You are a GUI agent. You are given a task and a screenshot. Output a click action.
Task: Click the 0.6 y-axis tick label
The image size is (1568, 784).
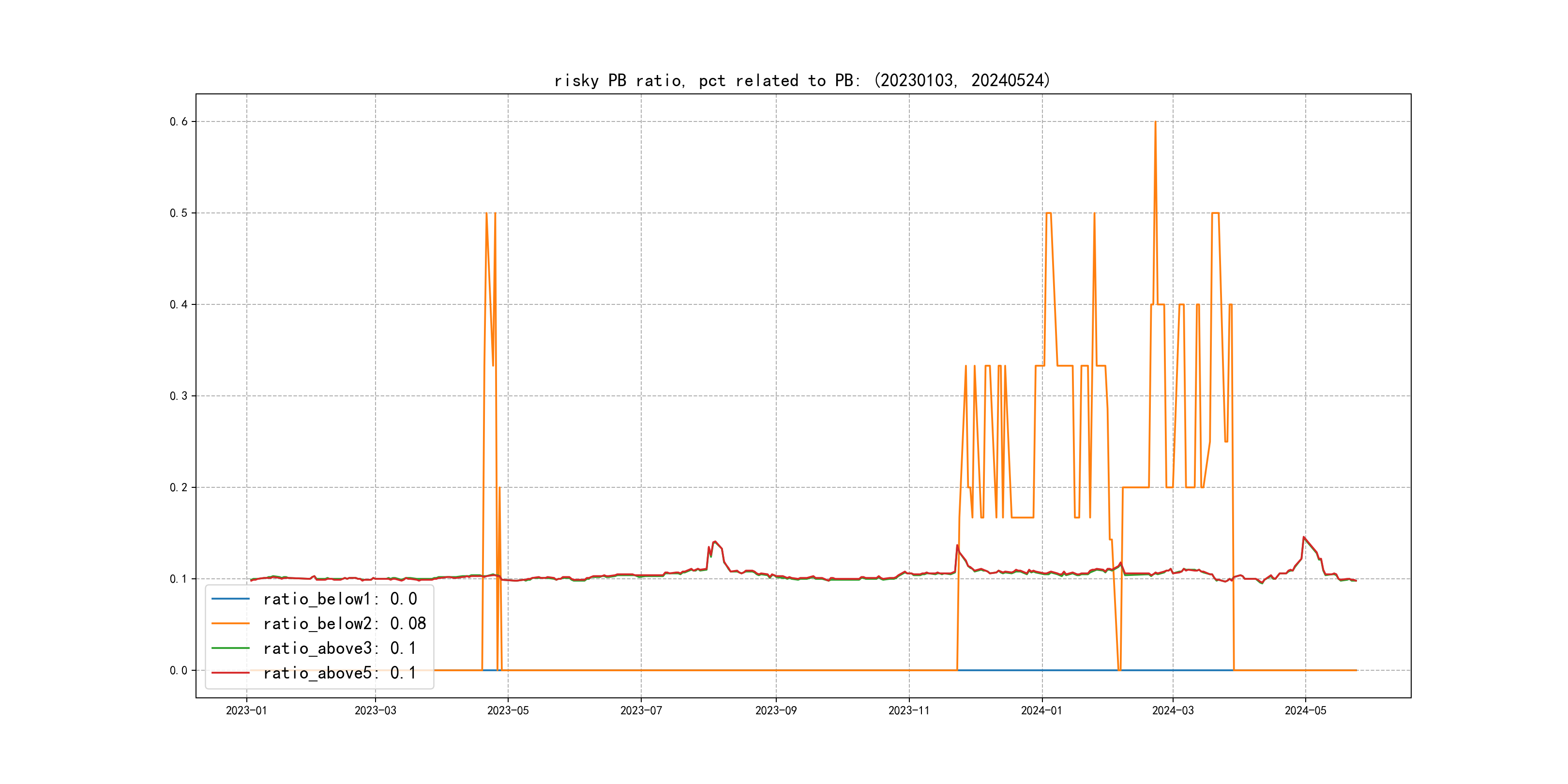coord(179,122)
